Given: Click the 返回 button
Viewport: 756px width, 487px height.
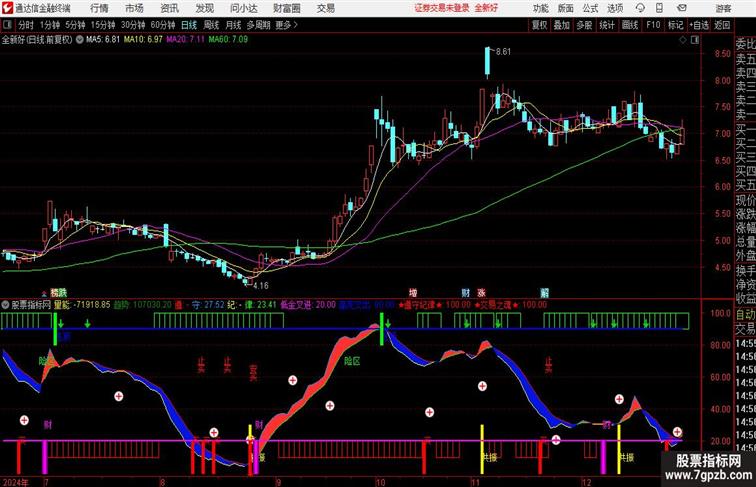Looking at the screenshot, I should (x=722, y=25).
